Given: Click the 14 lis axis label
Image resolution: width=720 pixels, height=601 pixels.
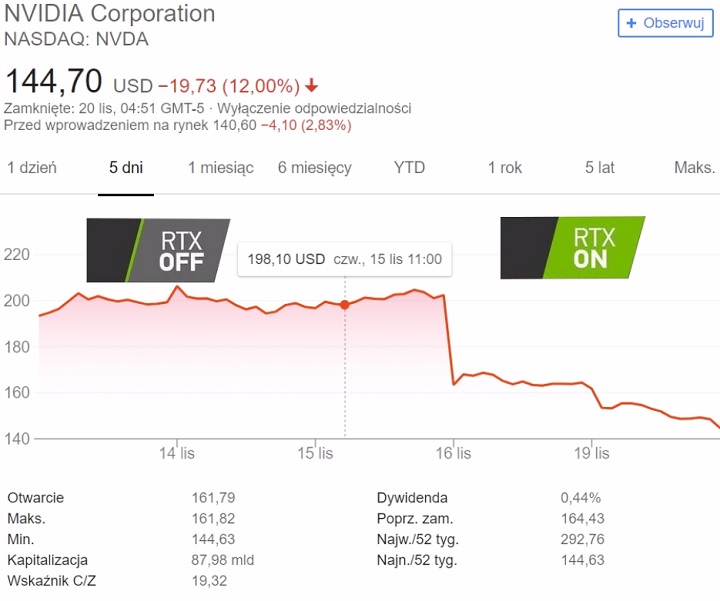Looking at the screenshot, I should 178,453.
